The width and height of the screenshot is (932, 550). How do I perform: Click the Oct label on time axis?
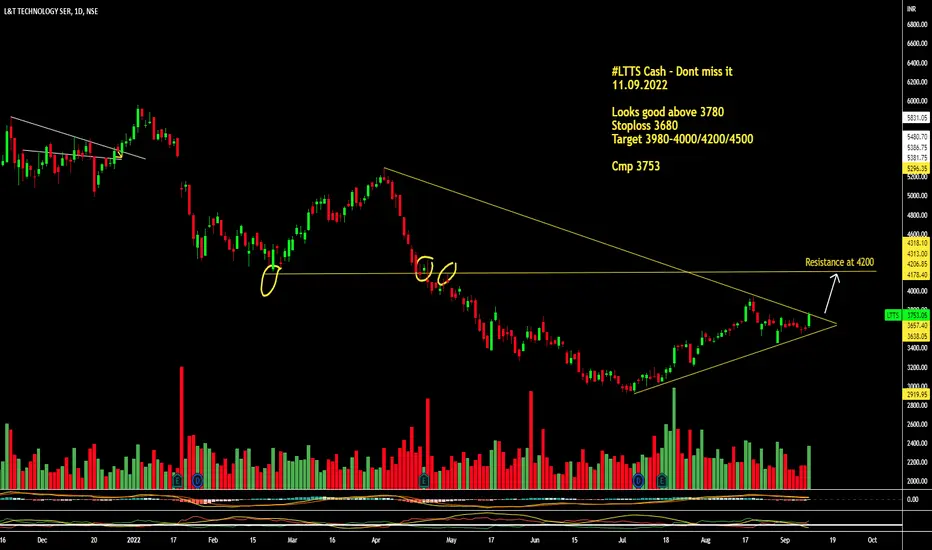pyautogui.click(x=872, y=540)
